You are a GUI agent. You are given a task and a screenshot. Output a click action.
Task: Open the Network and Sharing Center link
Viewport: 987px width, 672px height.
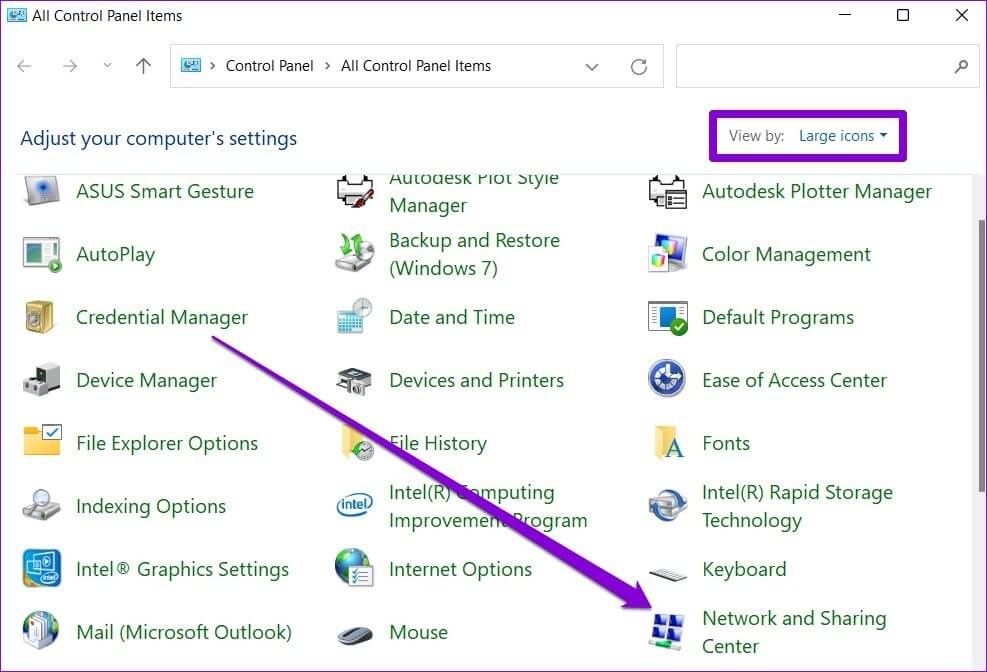pos(794,632)
